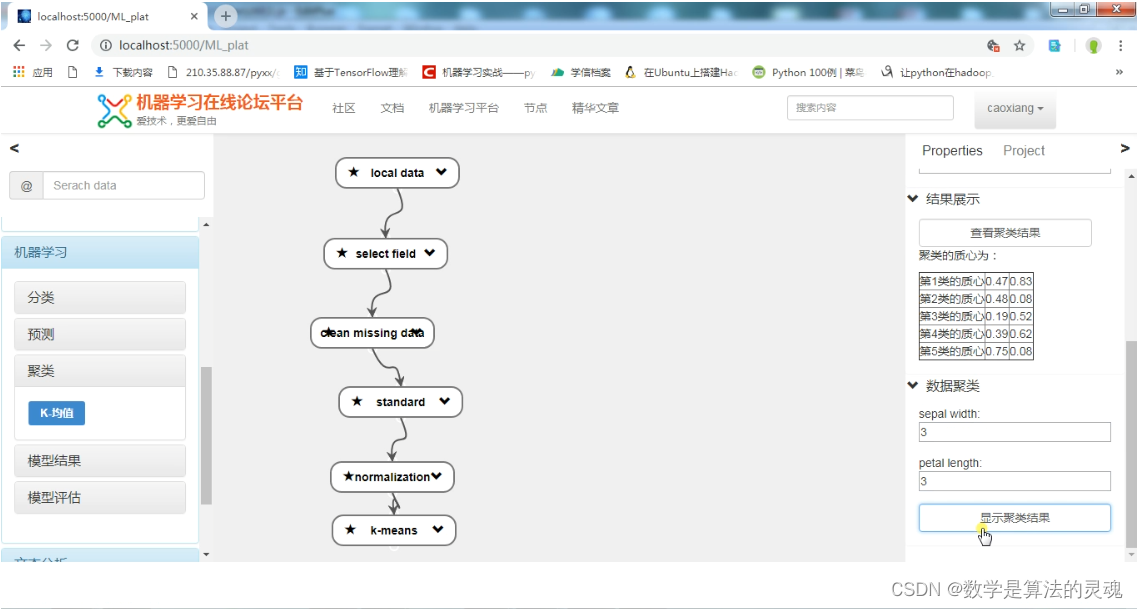Open the normalization node dropdown
This screenshot has width=1138, height=609.
coord(437,477)
